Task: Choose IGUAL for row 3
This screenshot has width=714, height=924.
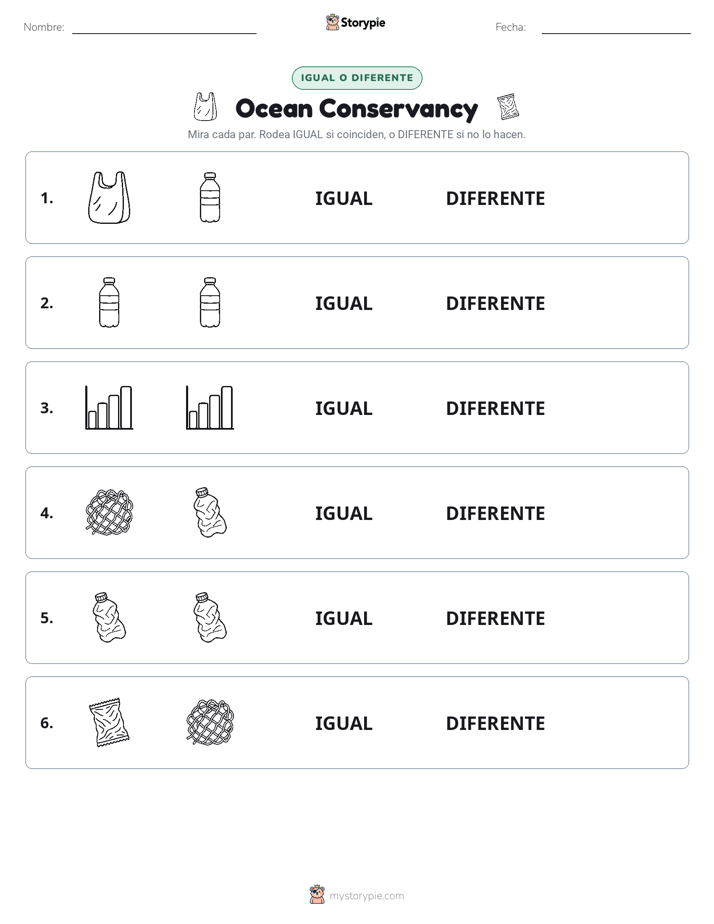Action: [343, 408]
